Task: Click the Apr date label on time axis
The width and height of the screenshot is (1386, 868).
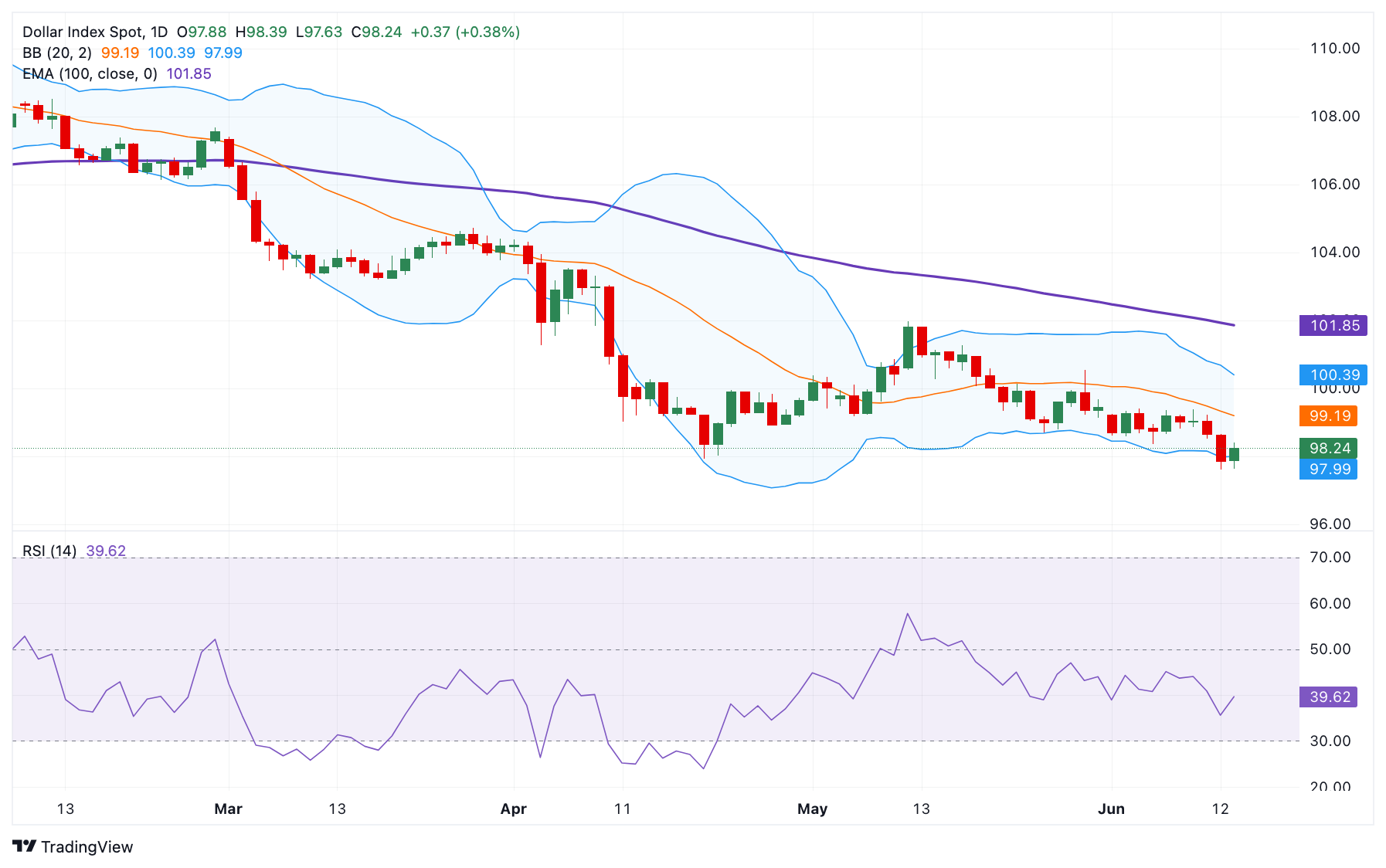Action: [x=513, y=809]
